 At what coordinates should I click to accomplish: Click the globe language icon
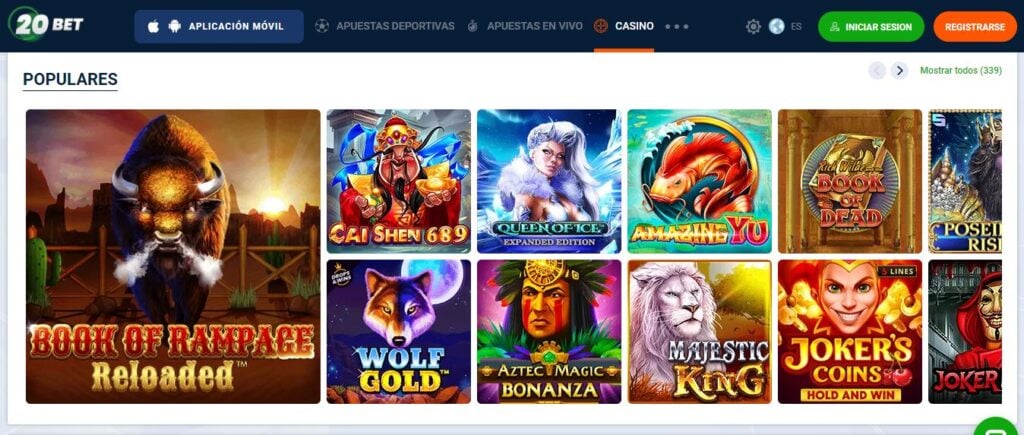pos(776,27)
